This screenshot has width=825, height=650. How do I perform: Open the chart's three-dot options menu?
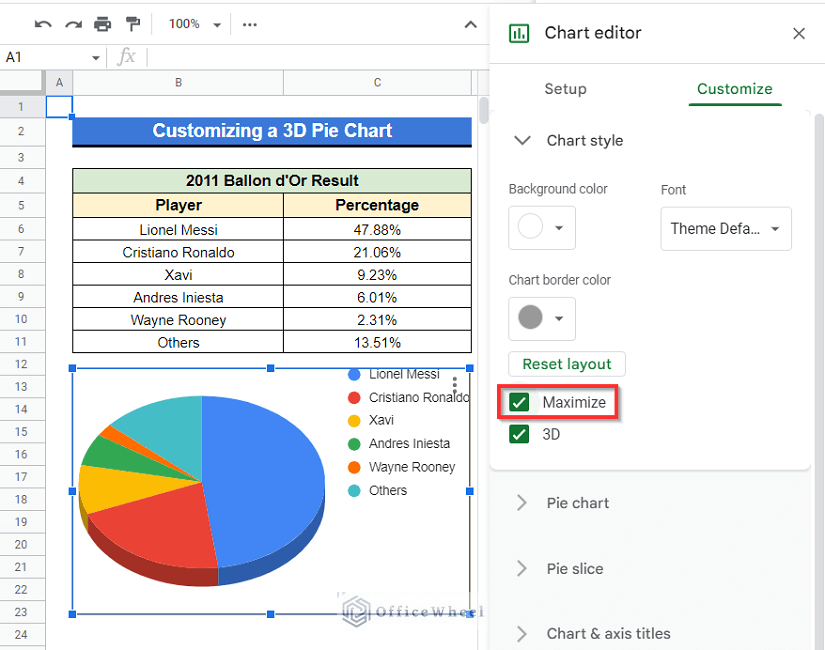pyautogui.click(x=455, y=385)
